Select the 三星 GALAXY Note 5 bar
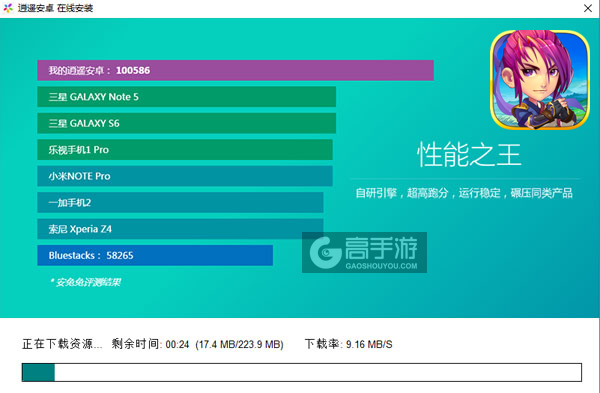Viewport: 600px width, 393px height. (186, 96)
